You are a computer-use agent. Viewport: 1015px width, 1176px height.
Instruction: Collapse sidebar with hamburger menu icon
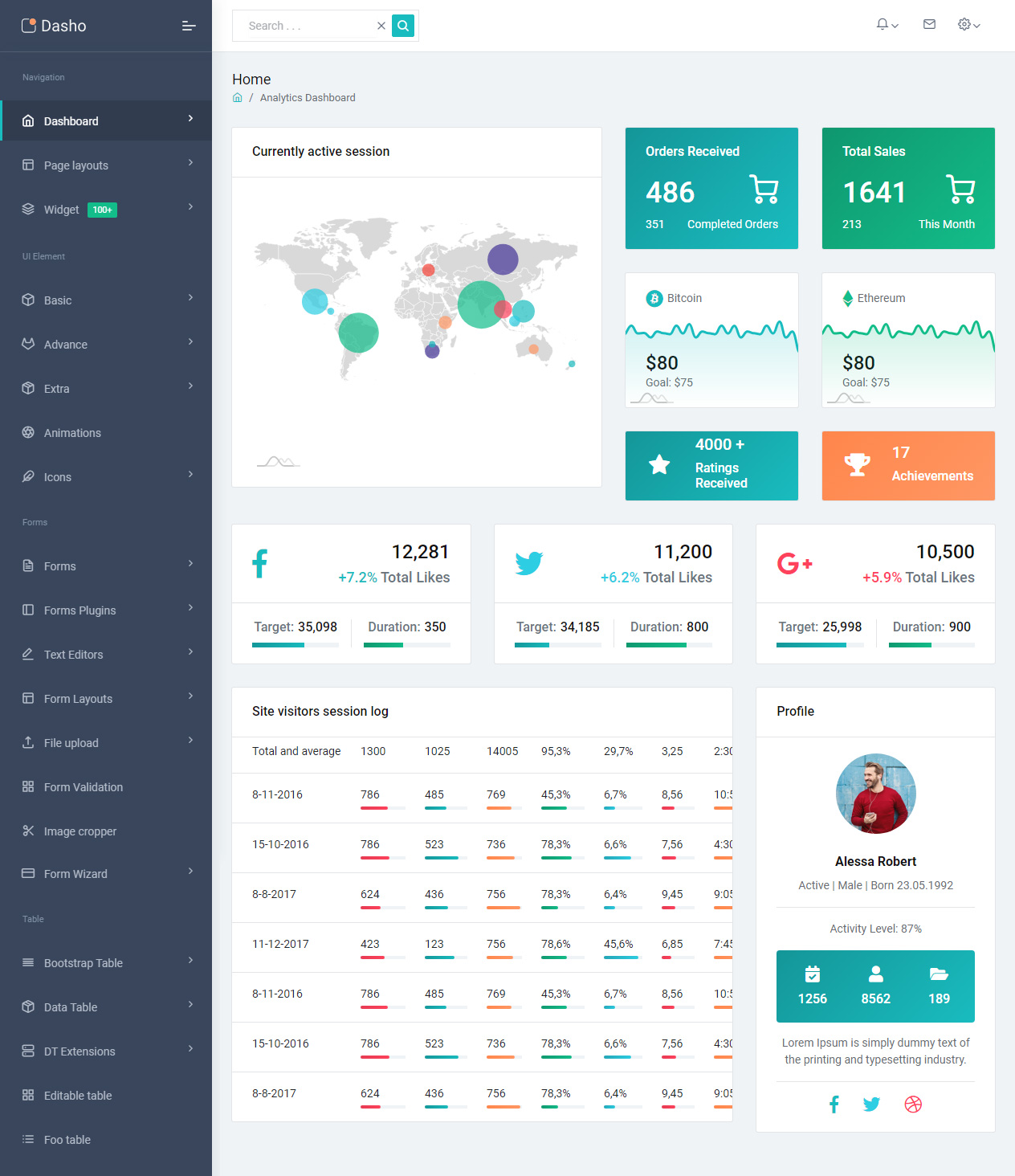coord(189,26)
